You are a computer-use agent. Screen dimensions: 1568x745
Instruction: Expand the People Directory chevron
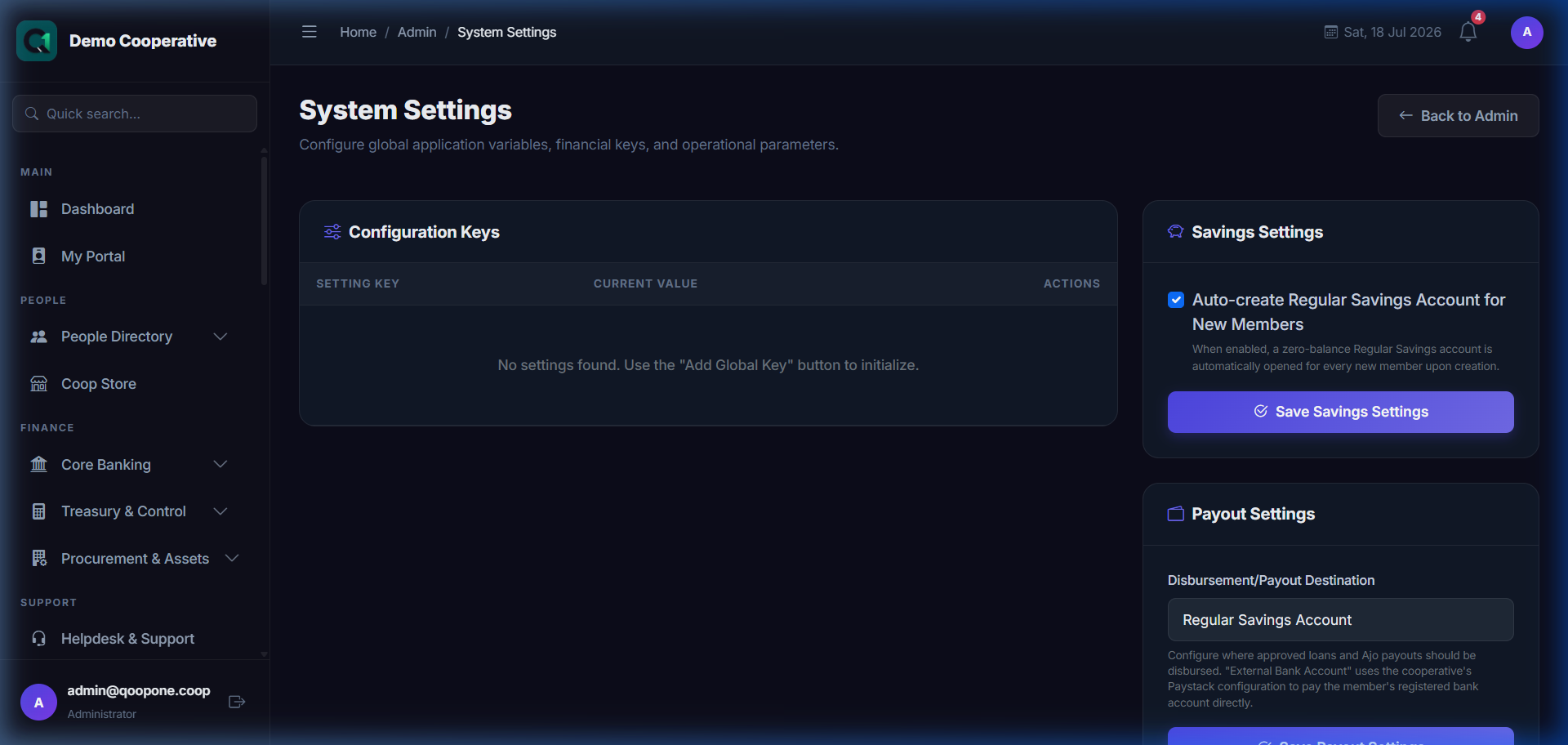(220, 337)
